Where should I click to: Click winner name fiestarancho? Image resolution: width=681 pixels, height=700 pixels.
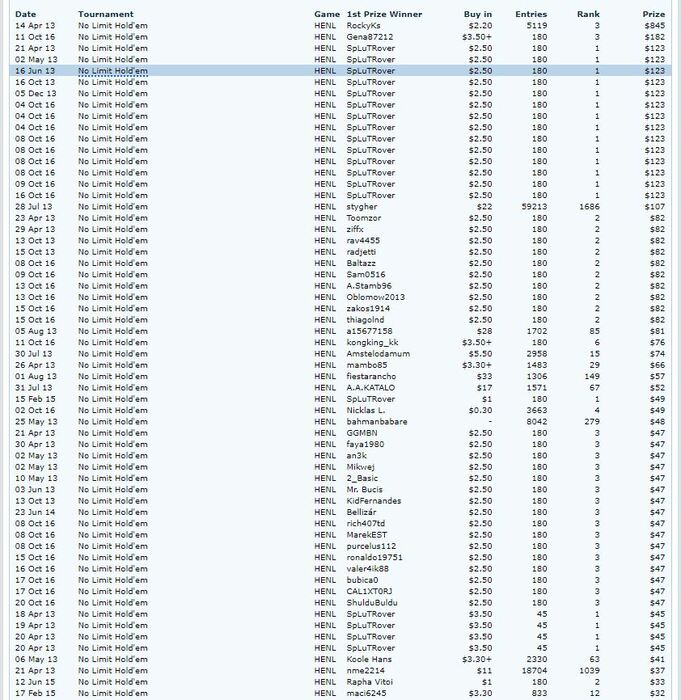[371, 376]
